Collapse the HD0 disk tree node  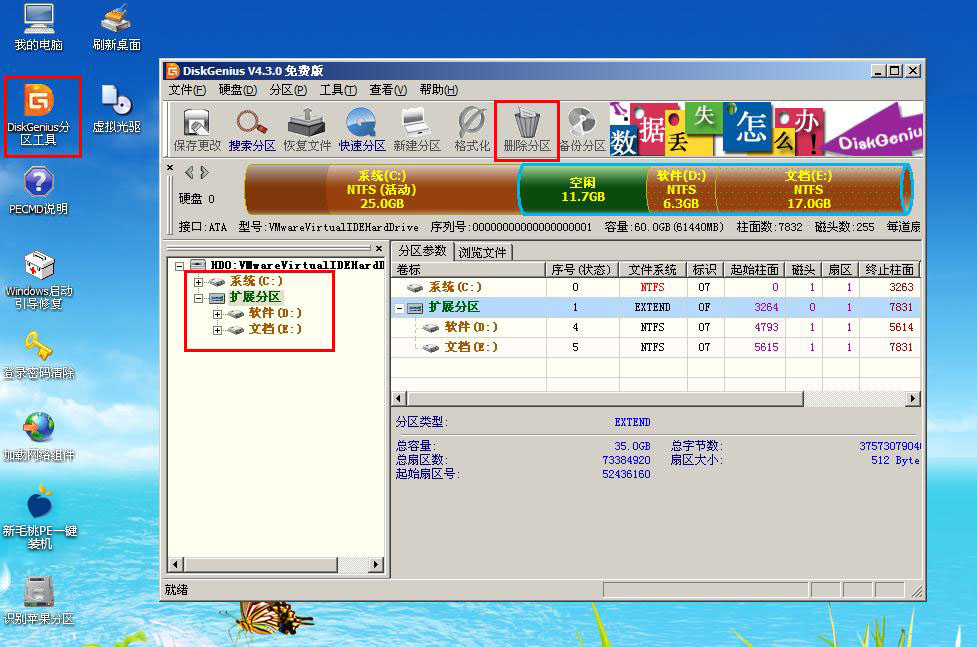pyautogui.click(x=179, y=266)
